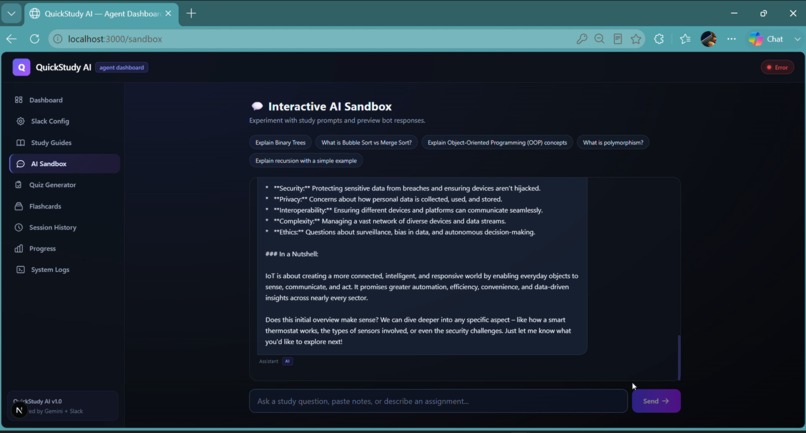Open the Quiz Generator page
This screenshot has width=806, height=433.
click(64, 185)
